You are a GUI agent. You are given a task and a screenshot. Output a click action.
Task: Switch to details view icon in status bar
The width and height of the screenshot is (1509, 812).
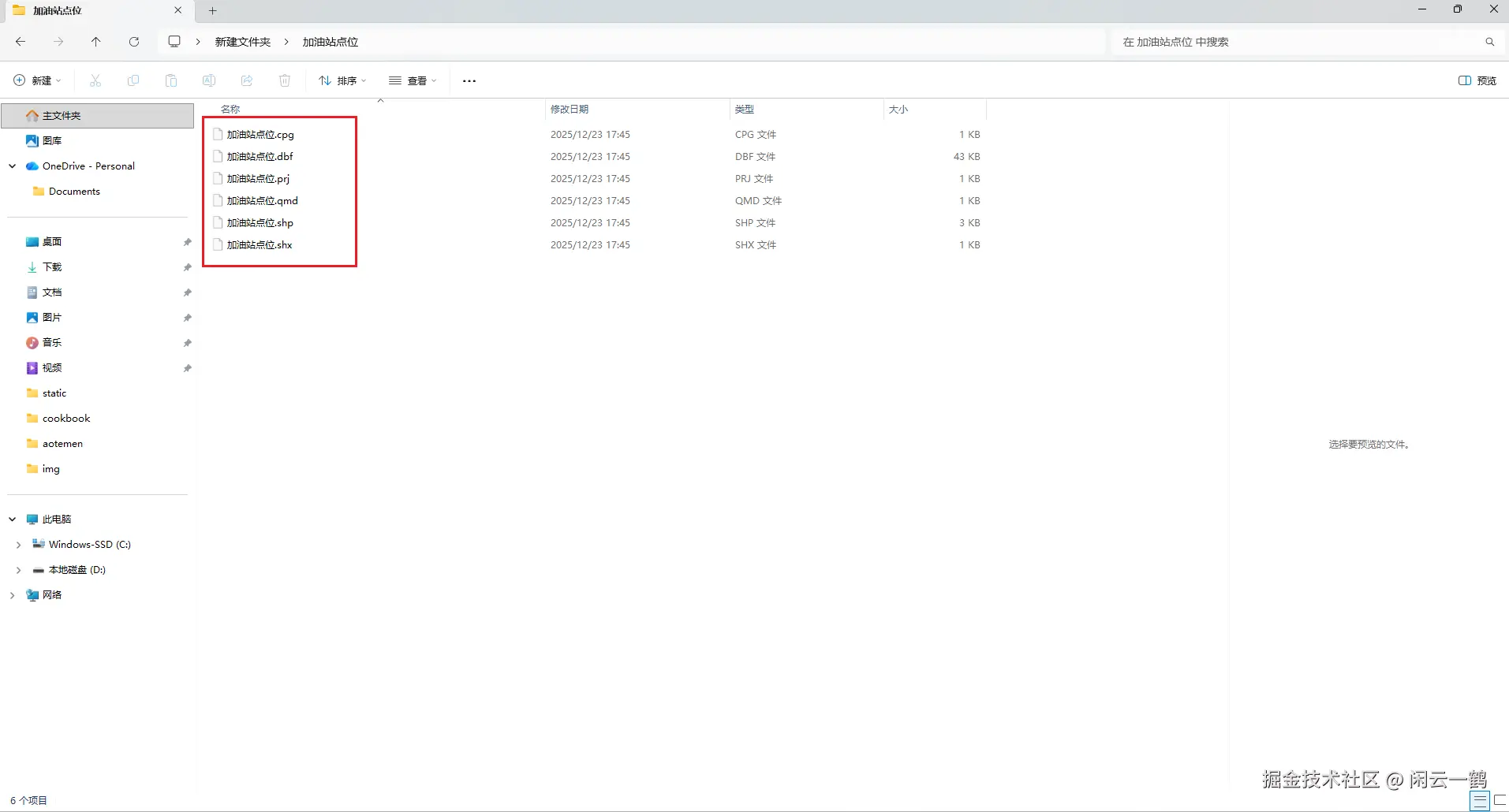(1480, 801)
